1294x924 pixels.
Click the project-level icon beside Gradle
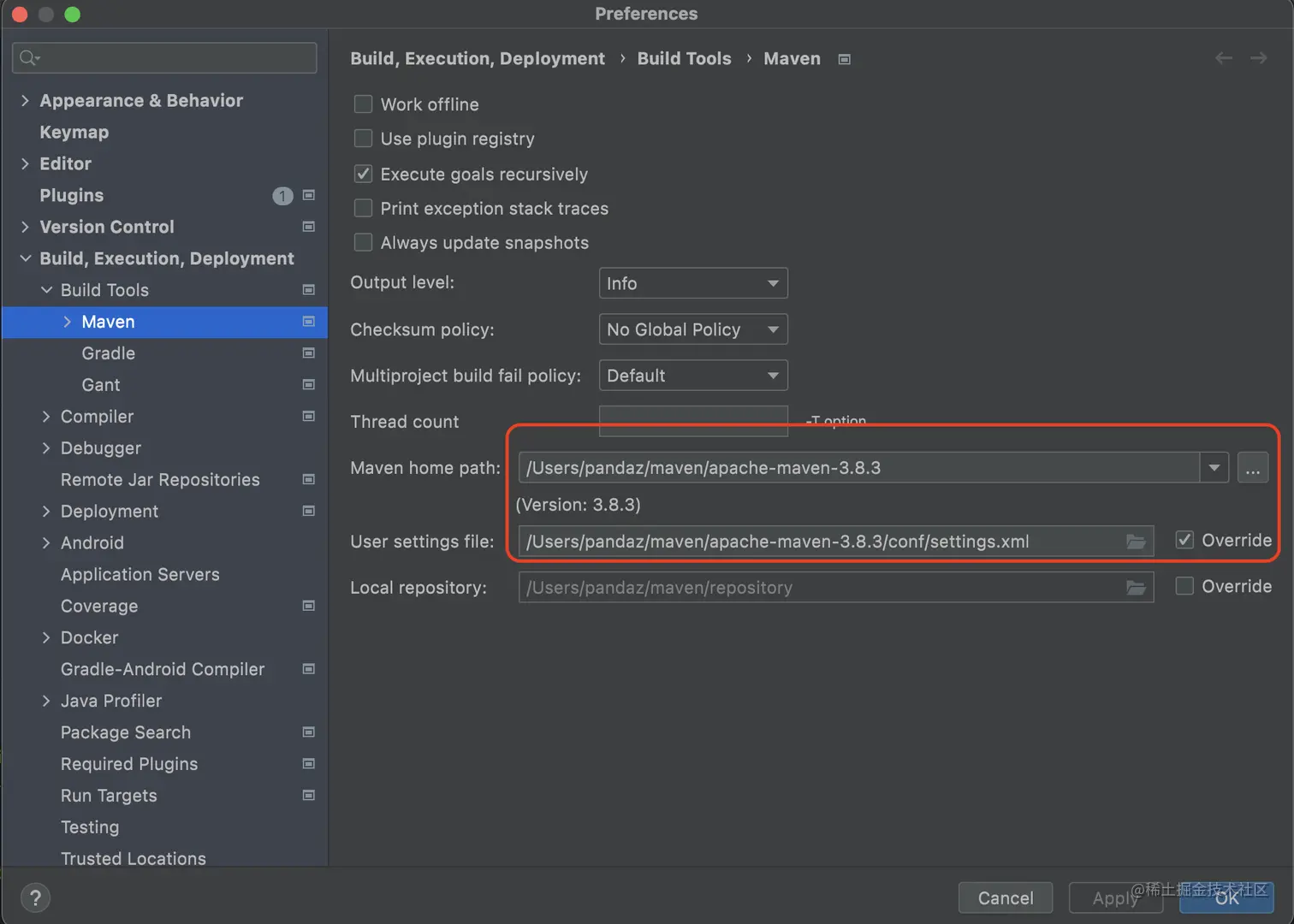pos(309,353)
